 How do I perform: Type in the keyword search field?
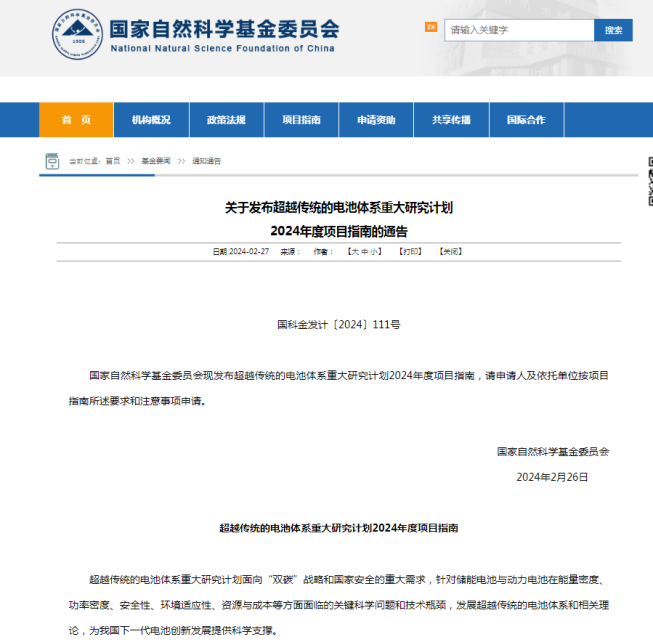517,30
